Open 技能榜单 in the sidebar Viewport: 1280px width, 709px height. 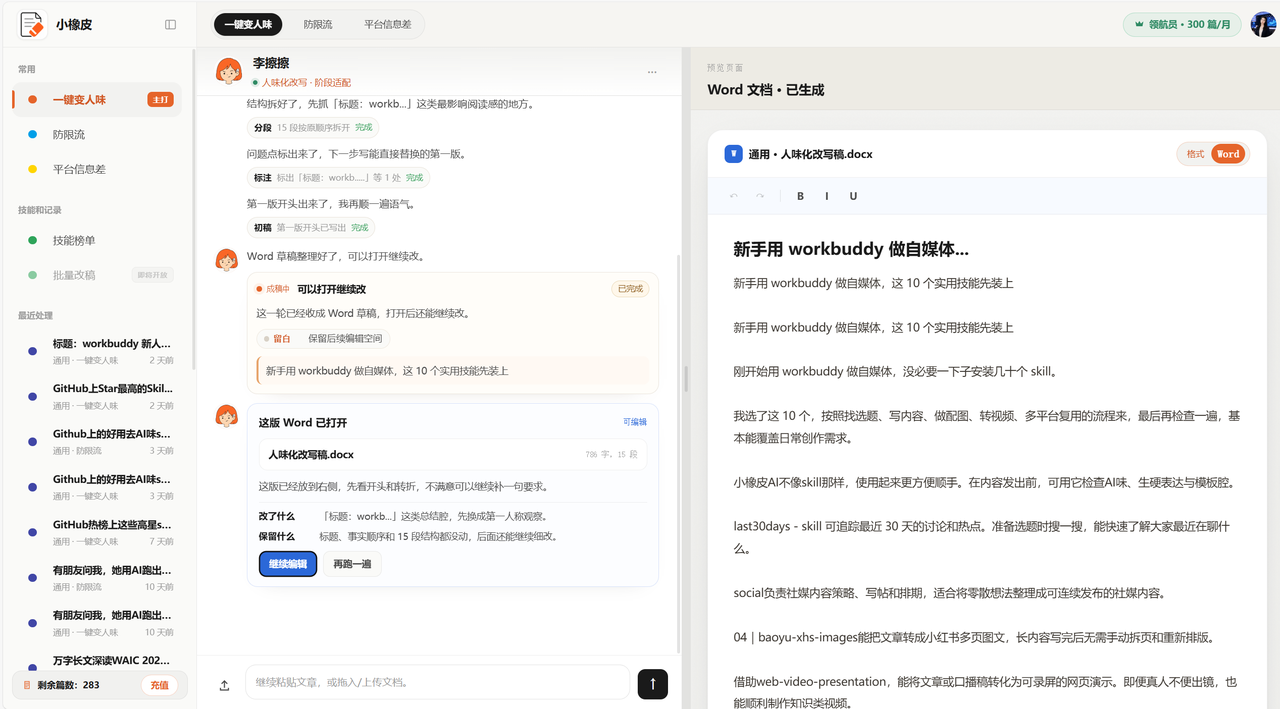click(97, 241)
